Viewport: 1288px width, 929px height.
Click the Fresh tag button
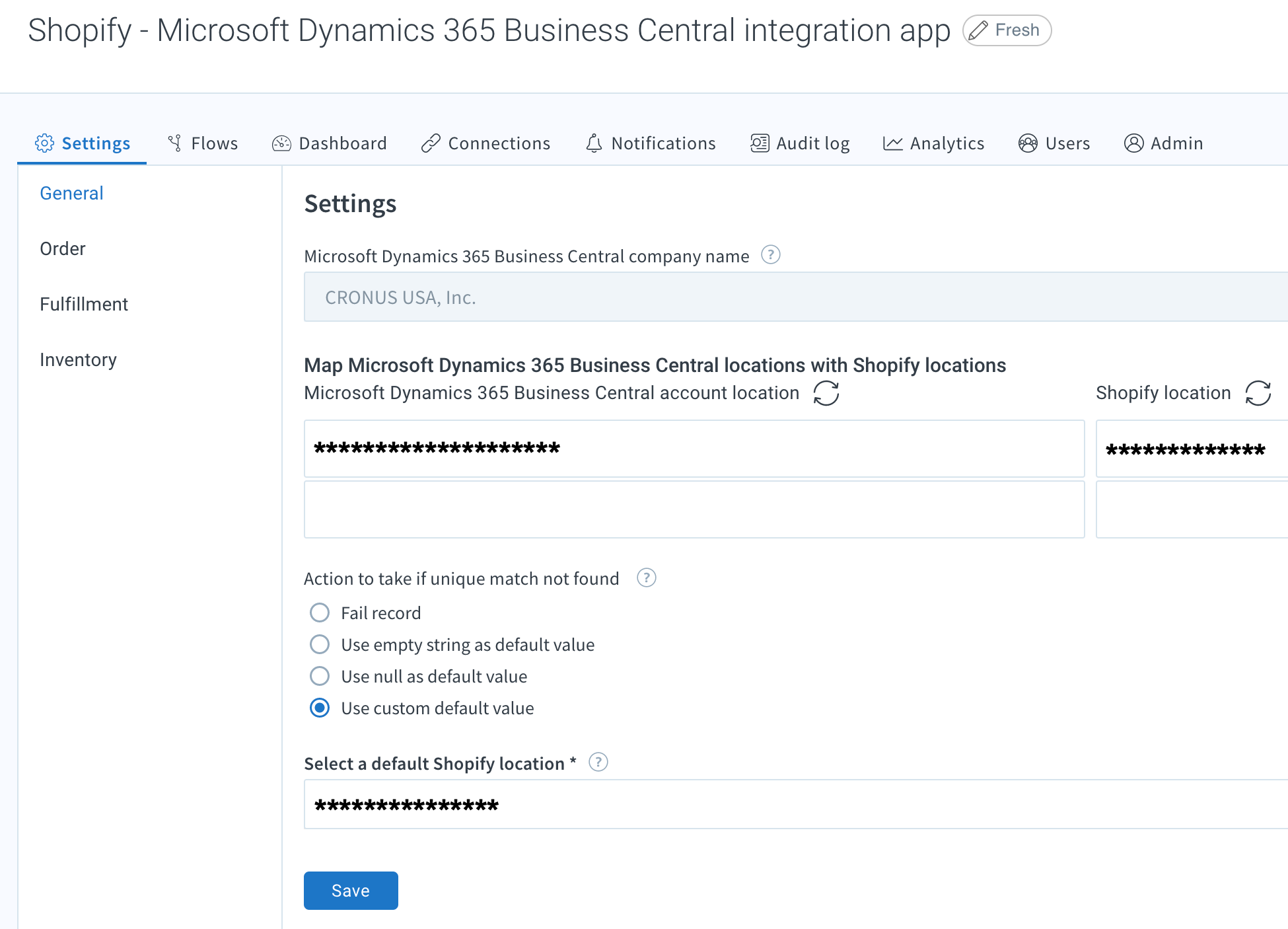click(1007, 30)
